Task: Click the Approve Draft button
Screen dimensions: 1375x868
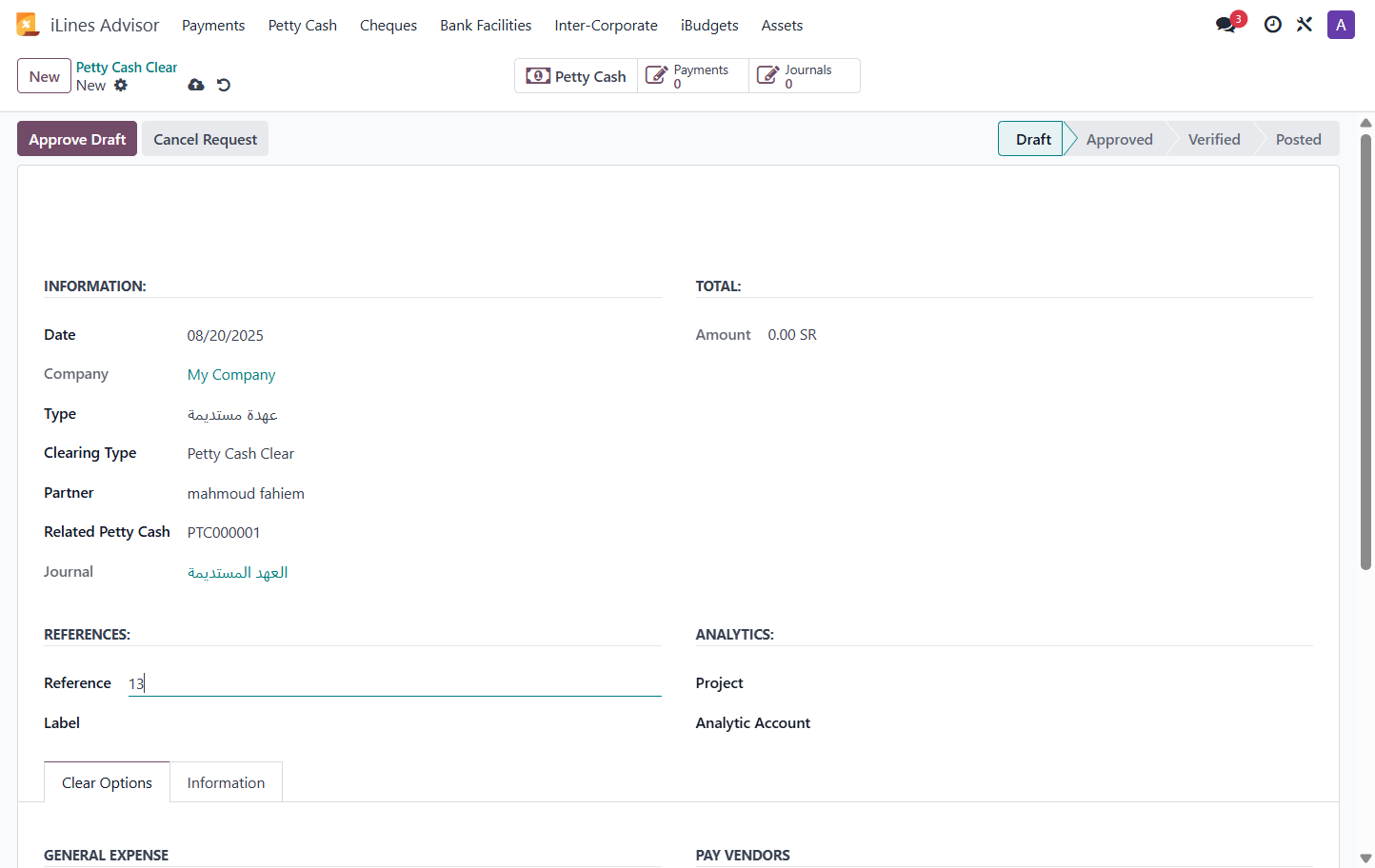Action: (77, 139)
